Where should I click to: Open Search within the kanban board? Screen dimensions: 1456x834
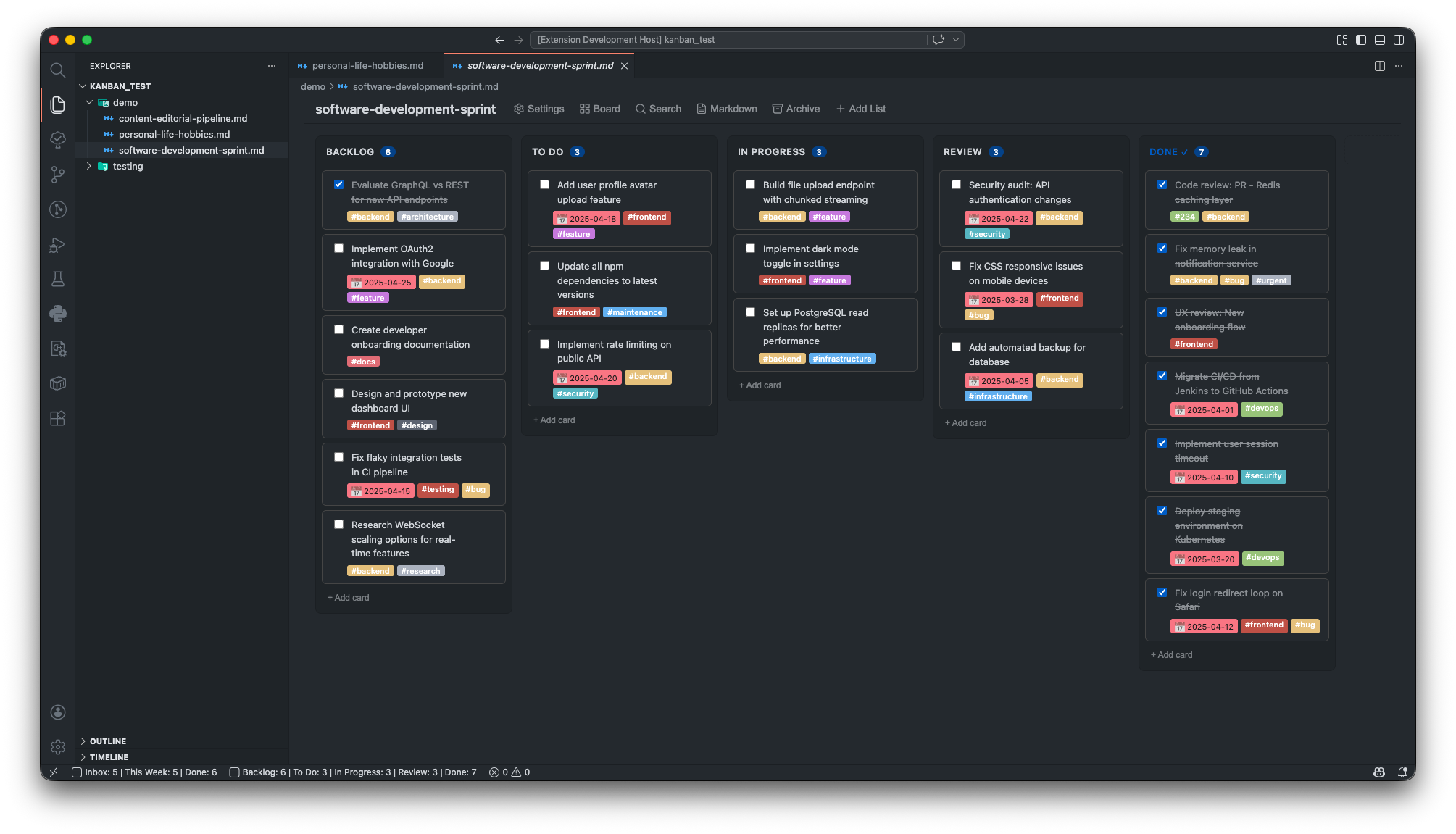pos(657,109)
